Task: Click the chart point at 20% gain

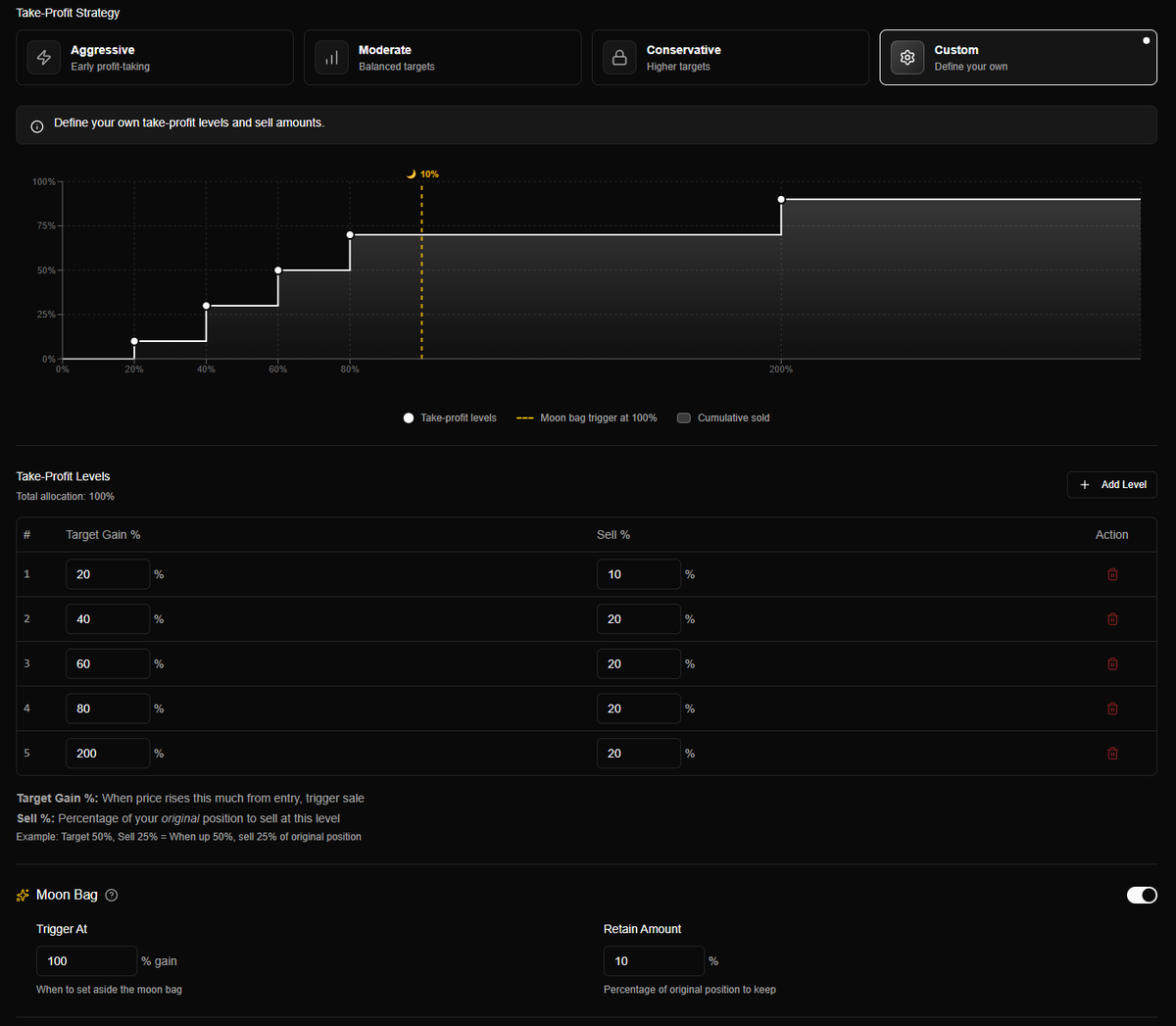Action: pyautogui.click(x=134, y=341)
